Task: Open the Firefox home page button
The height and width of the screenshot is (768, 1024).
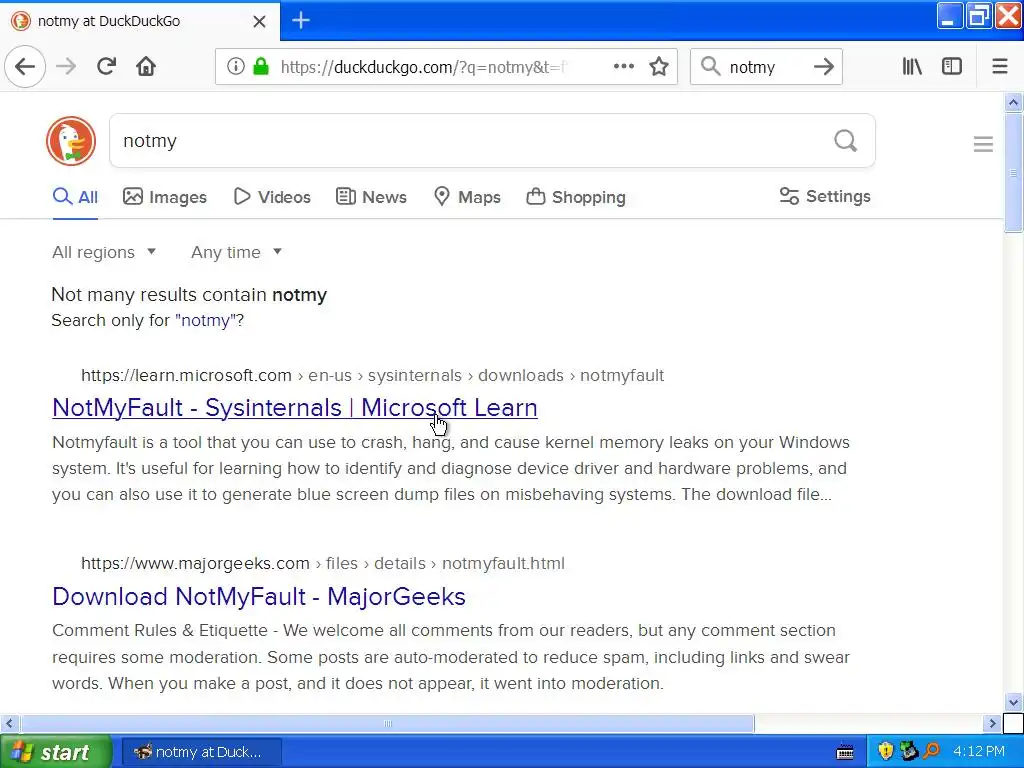Action: point(146,66)
